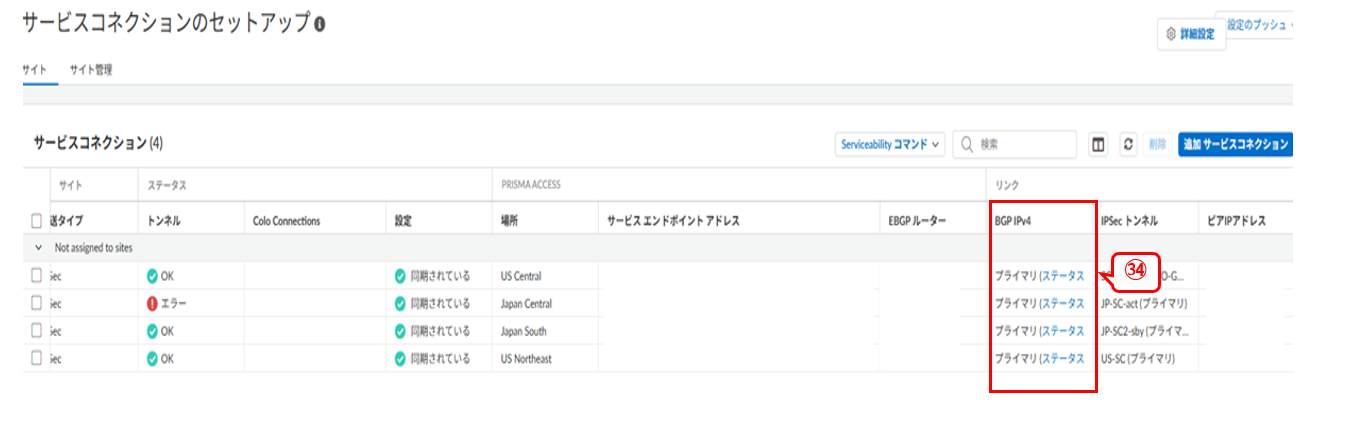
Task: Open the ステータス link for Japan Central
Action: pos(1062,303)
